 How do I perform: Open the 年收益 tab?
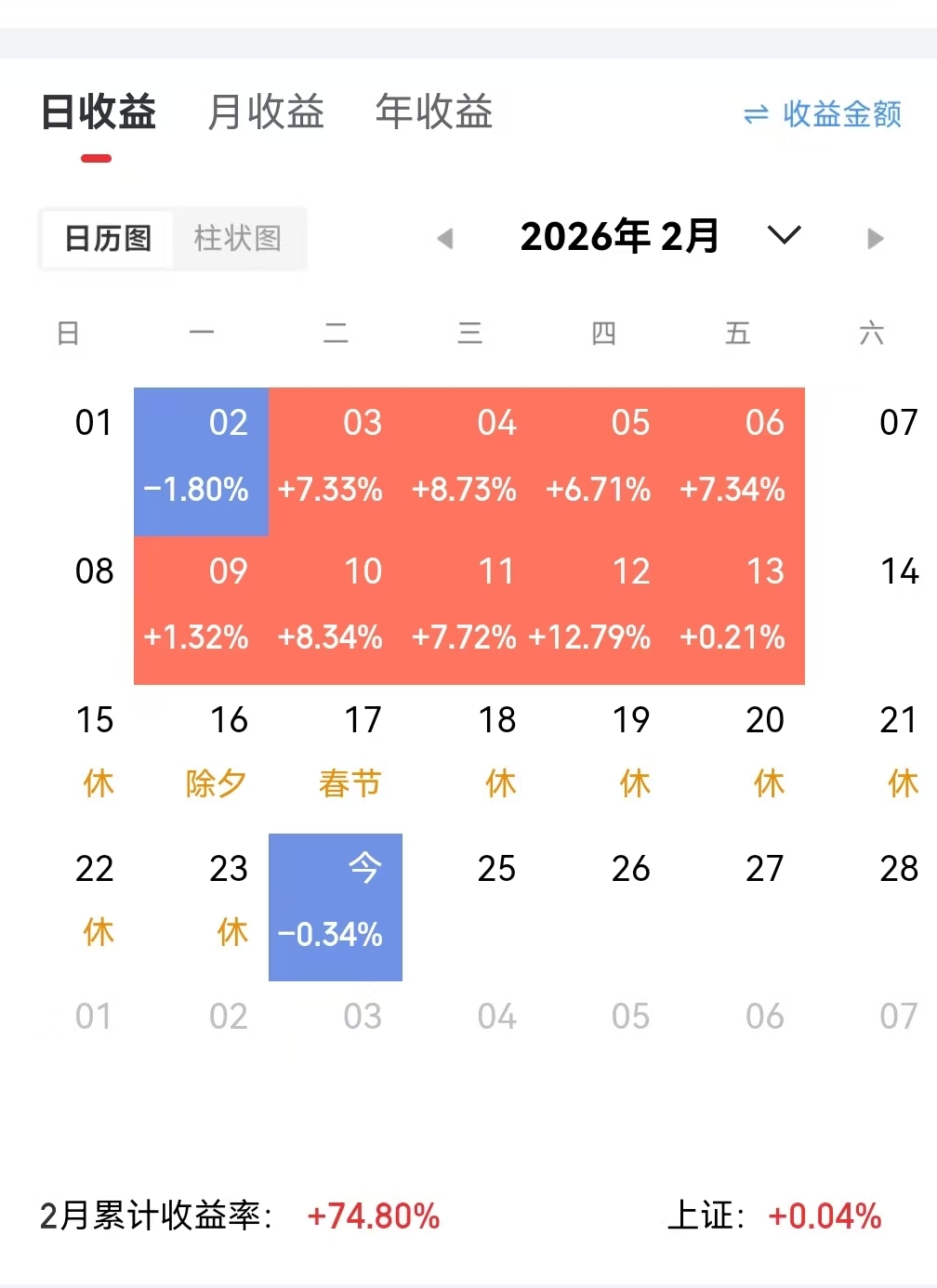point(433,112)
